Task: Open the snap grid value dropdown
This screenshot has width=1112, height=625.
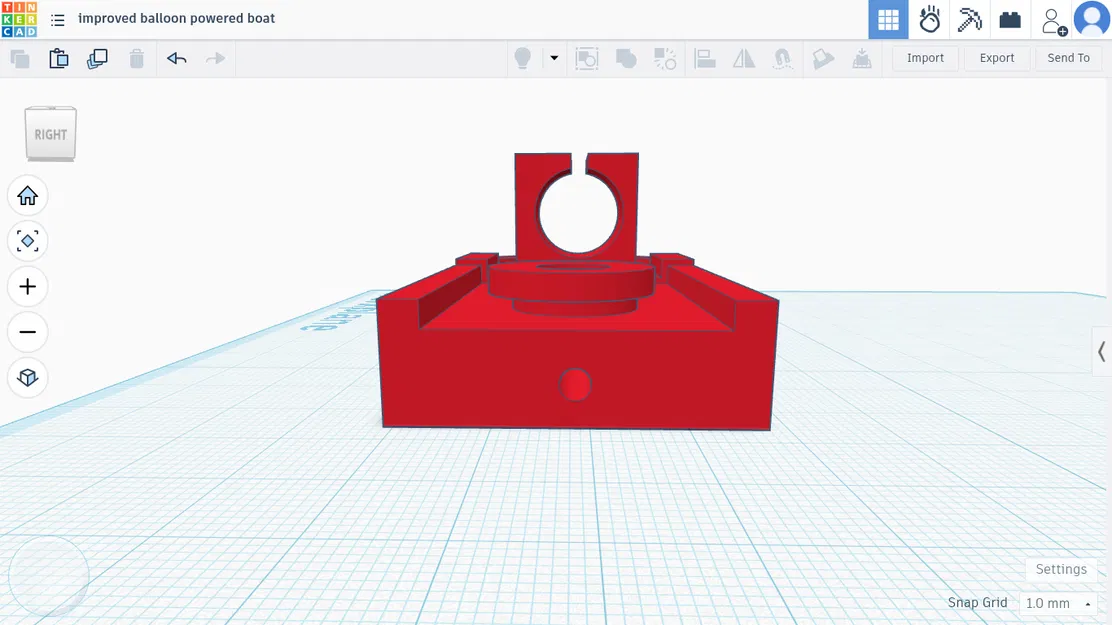Action: [1057, 603]
